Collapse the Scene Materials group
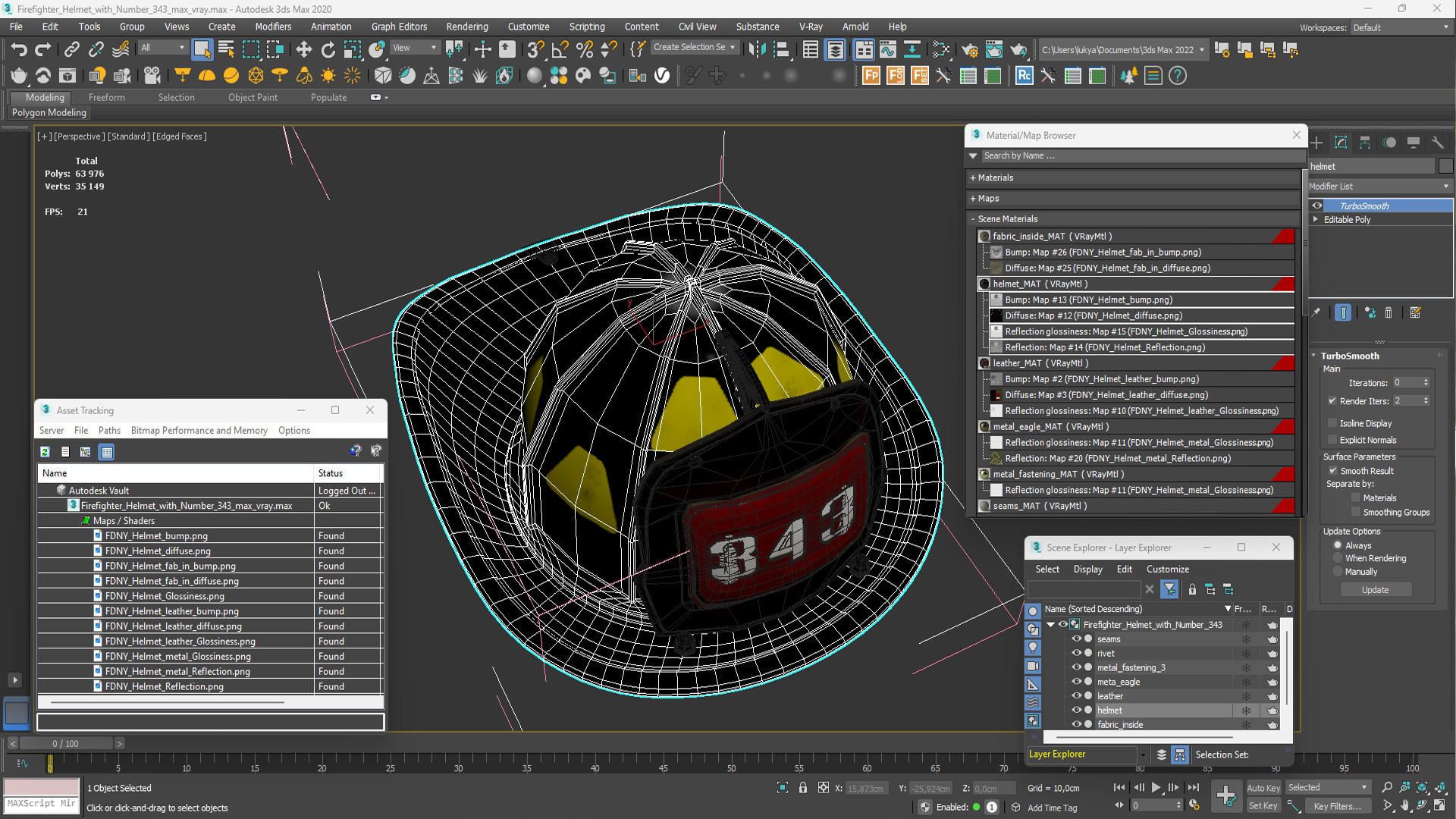The image size is (1456, 819). point(972,219)
